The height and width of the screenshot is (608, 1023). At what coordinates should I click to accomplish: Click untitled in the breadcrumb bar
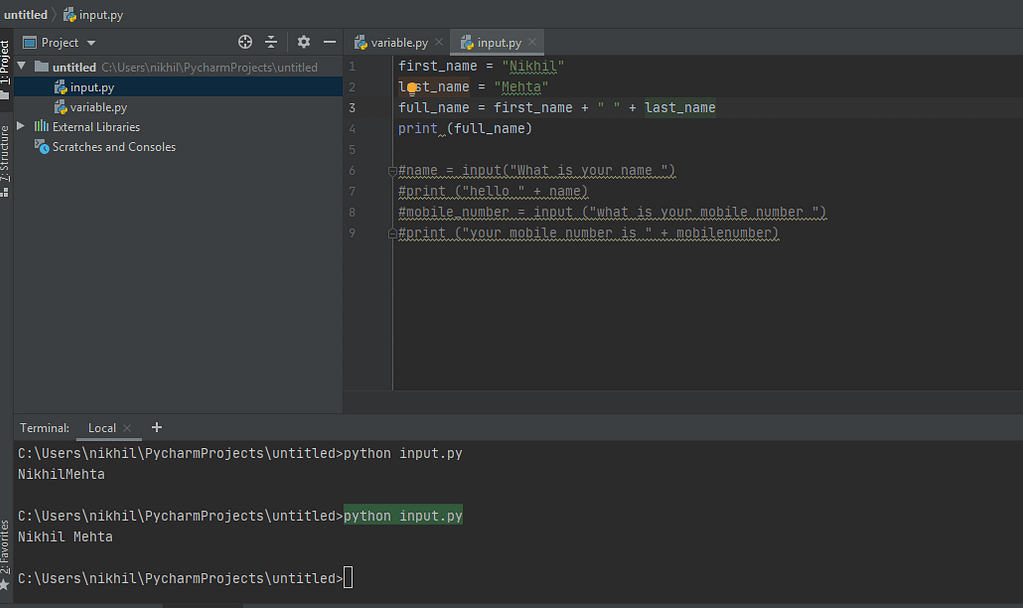click(25, 14)
